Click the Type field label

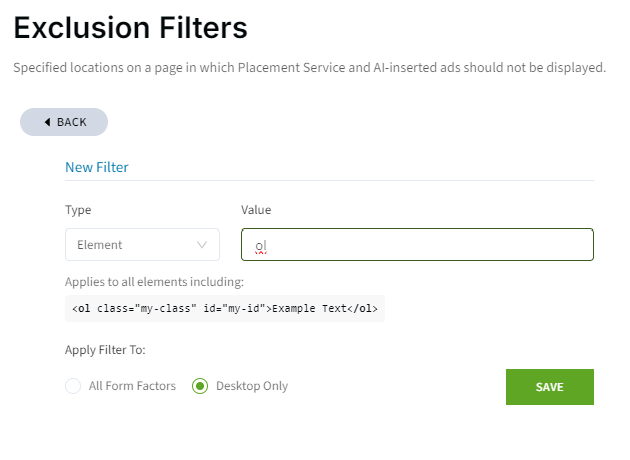point(78,210)
